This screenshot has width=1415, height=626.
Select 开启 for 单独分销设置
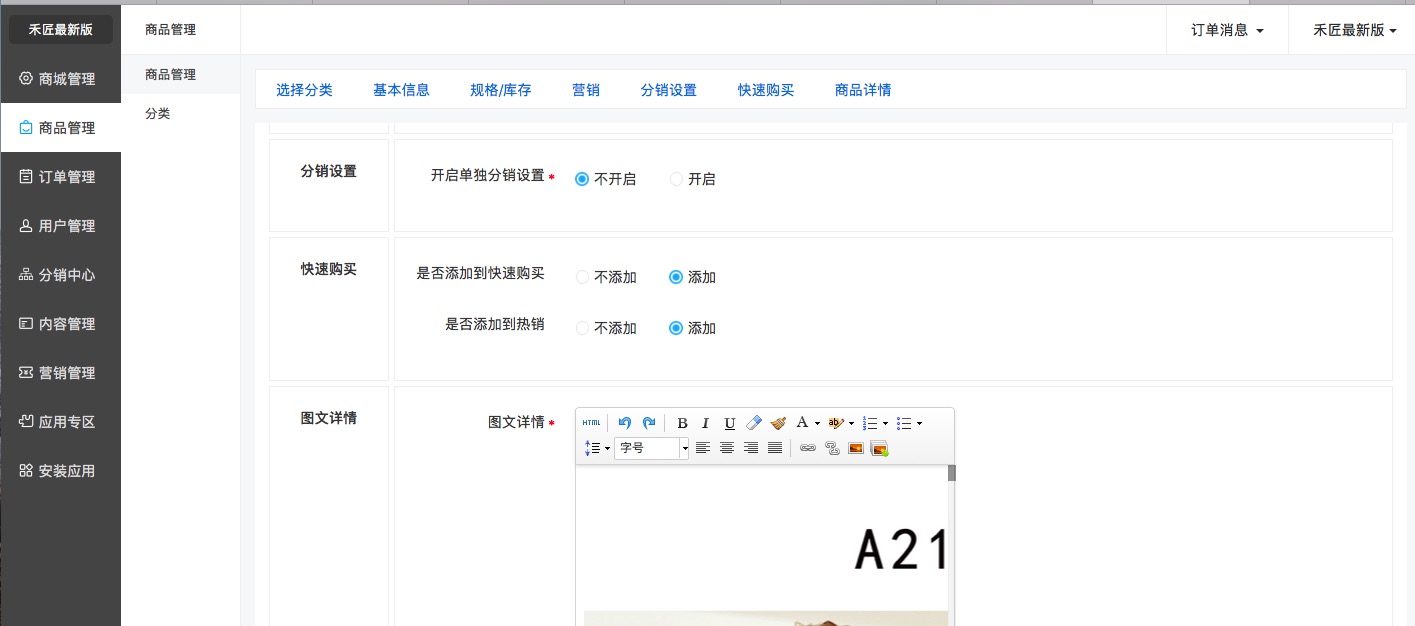[677, 179]
